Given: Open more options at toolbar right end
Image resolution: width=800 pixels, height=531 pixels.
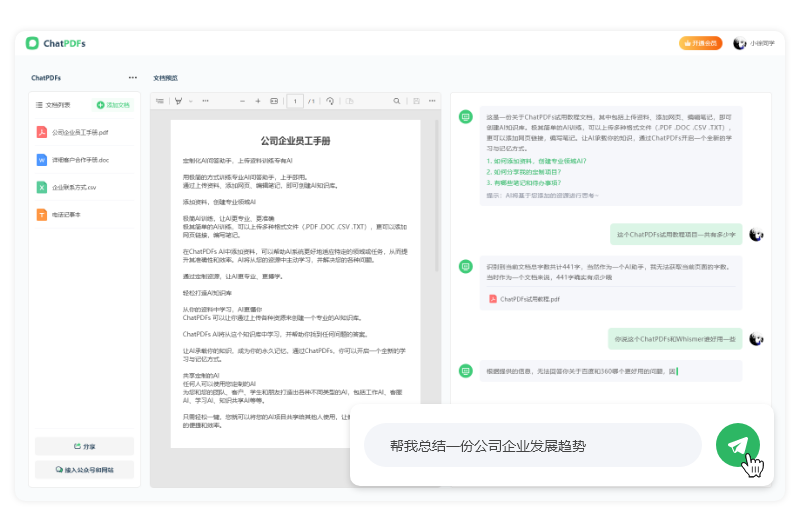Looking at the screenshot, I should pos(432,101).
